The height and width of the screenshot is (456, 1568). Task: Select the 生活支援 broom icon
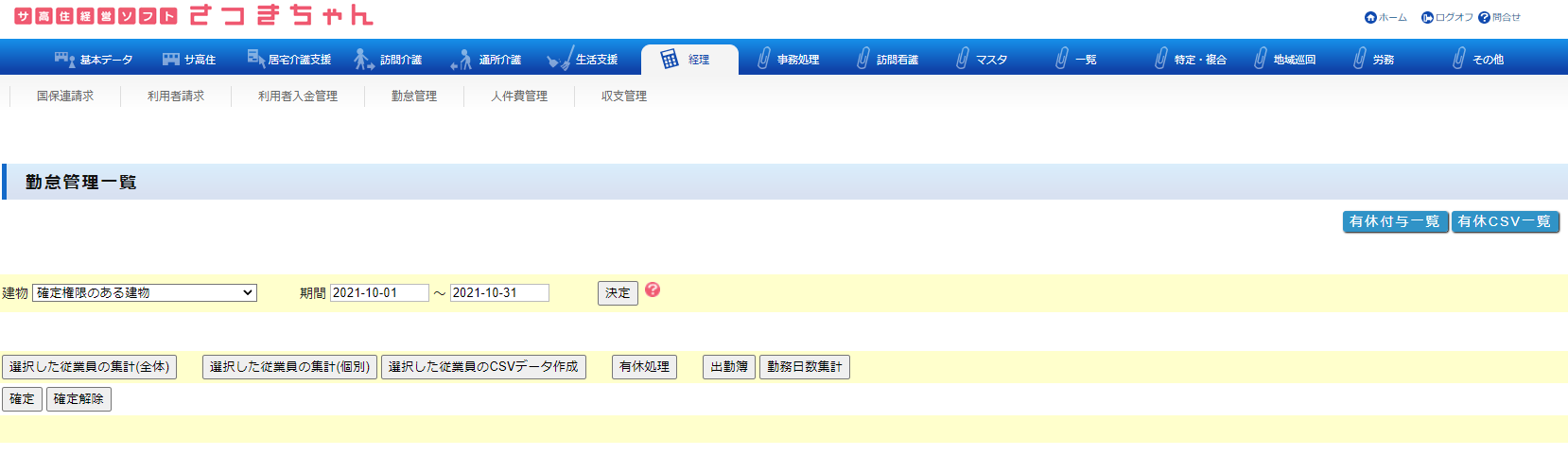559,60
